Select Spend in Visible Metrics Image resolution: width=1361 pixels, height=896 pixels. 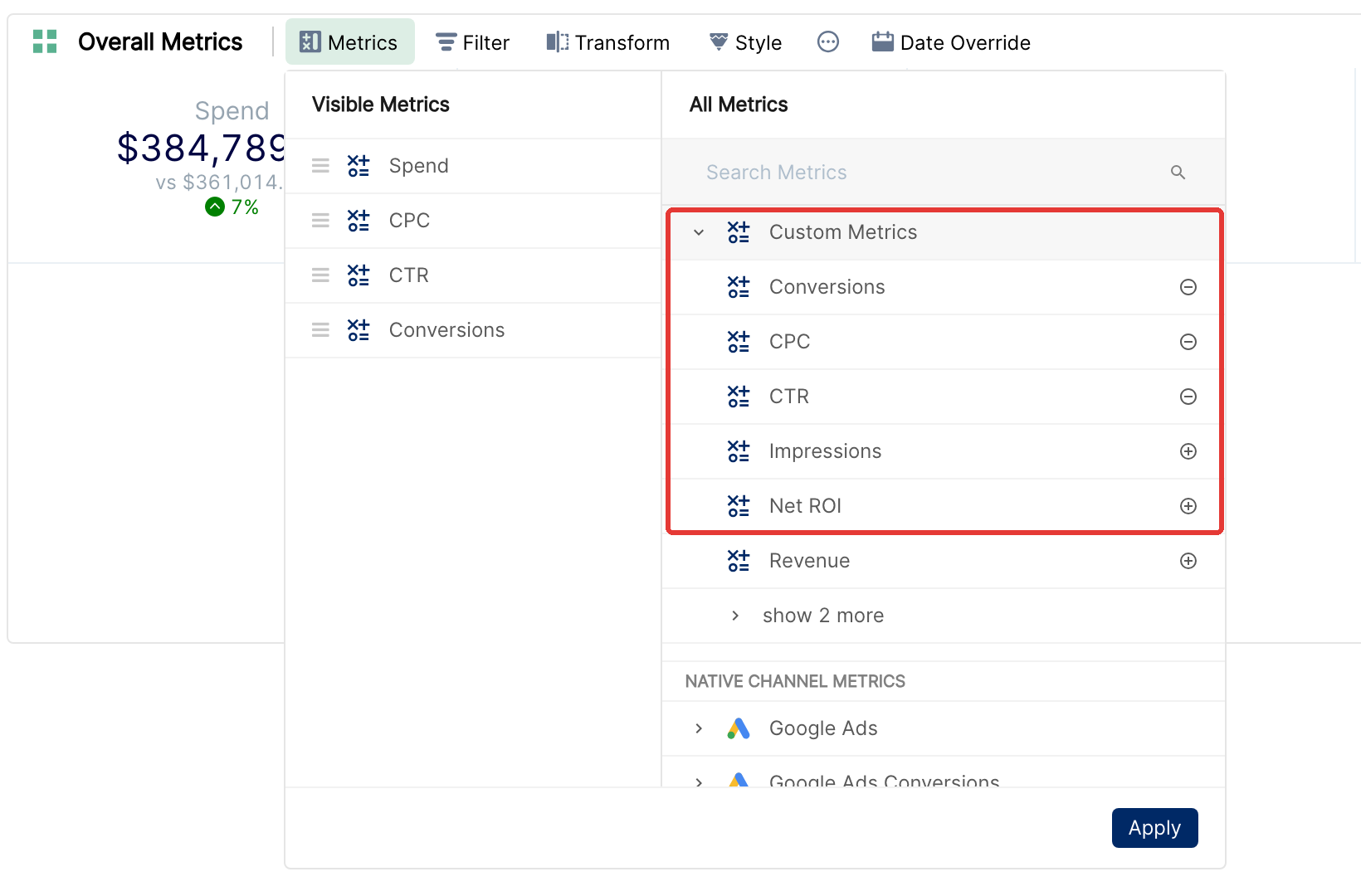[x=473, y=166]
